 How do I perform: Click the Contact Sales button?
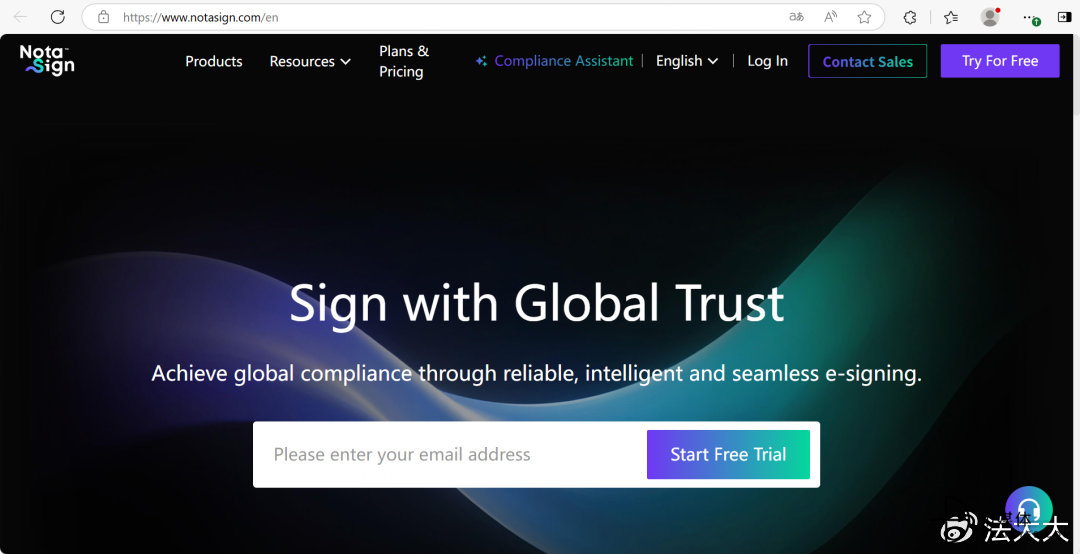(x=867, y=61)
